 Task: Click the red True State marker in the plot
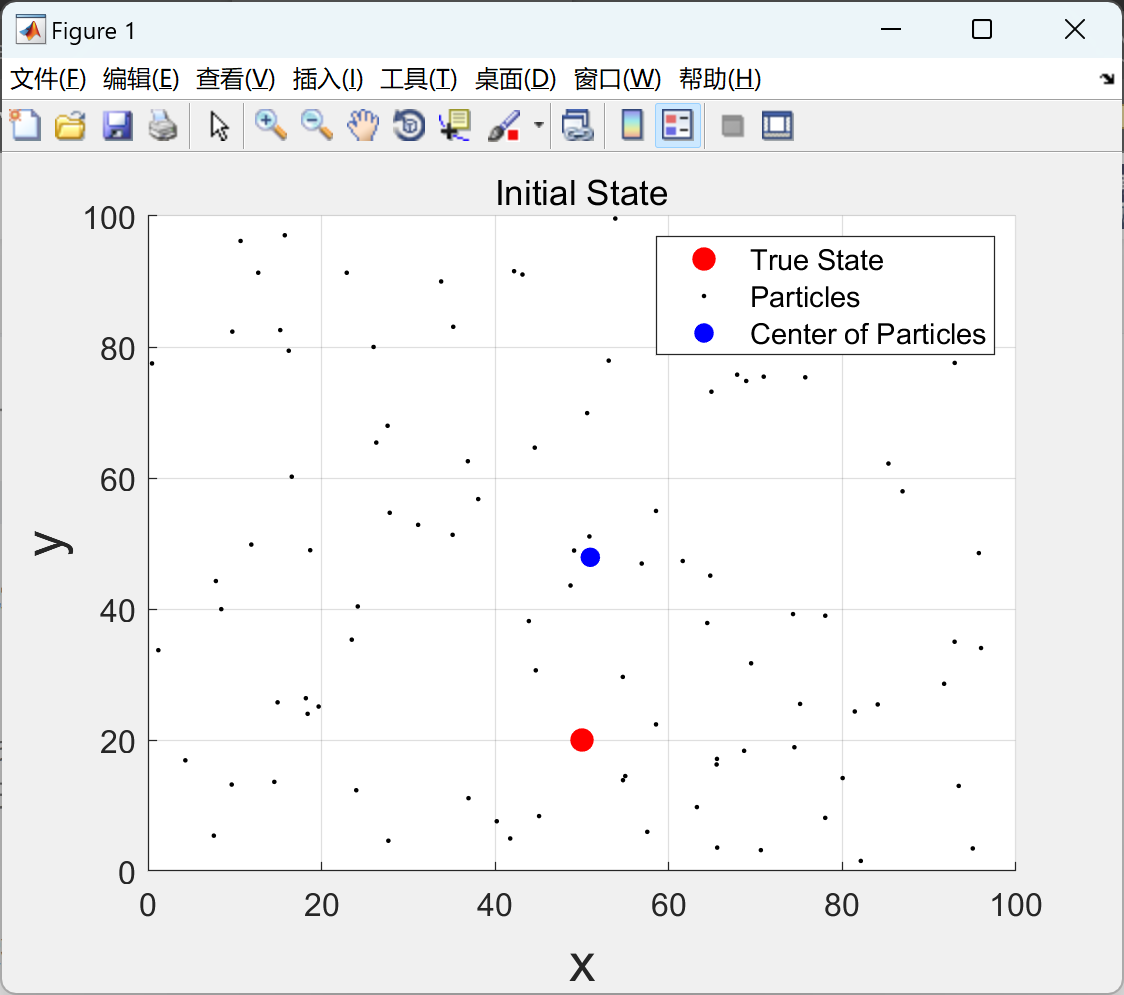pyautogui.click(x=581, y=740)
